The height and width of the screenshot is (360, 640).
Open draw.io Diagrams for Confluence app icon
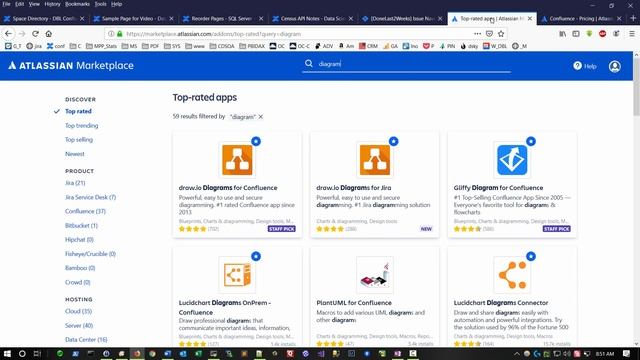click(237, 160)
